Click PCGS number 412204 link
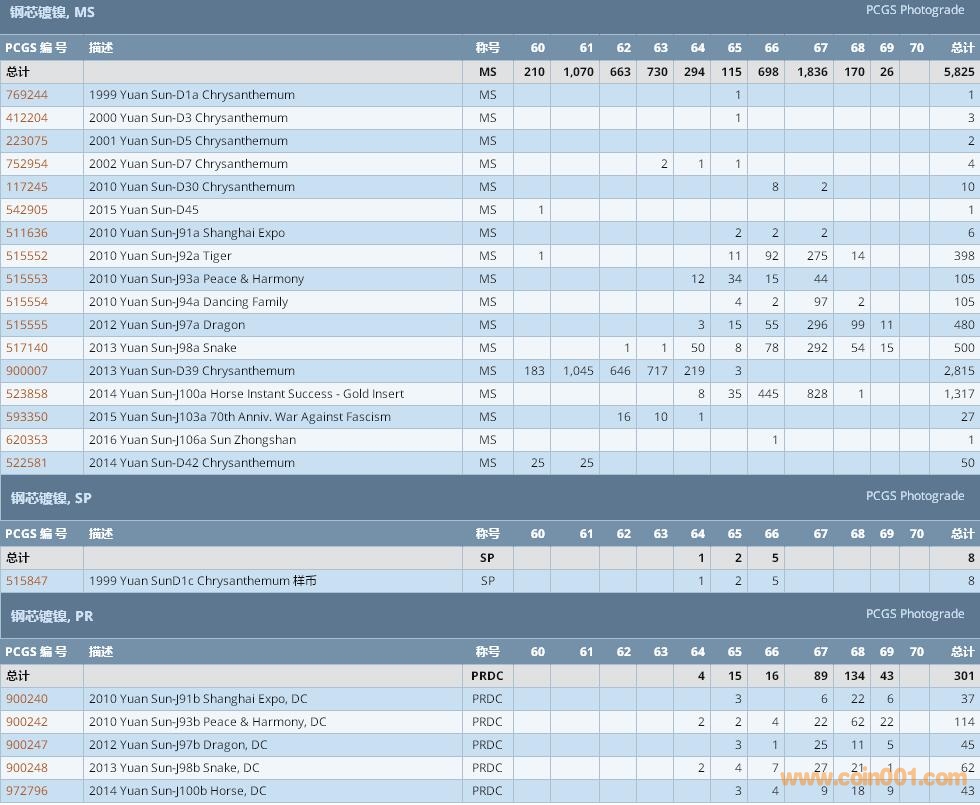The width and height of the screenshot is (980, 805). 27,118
